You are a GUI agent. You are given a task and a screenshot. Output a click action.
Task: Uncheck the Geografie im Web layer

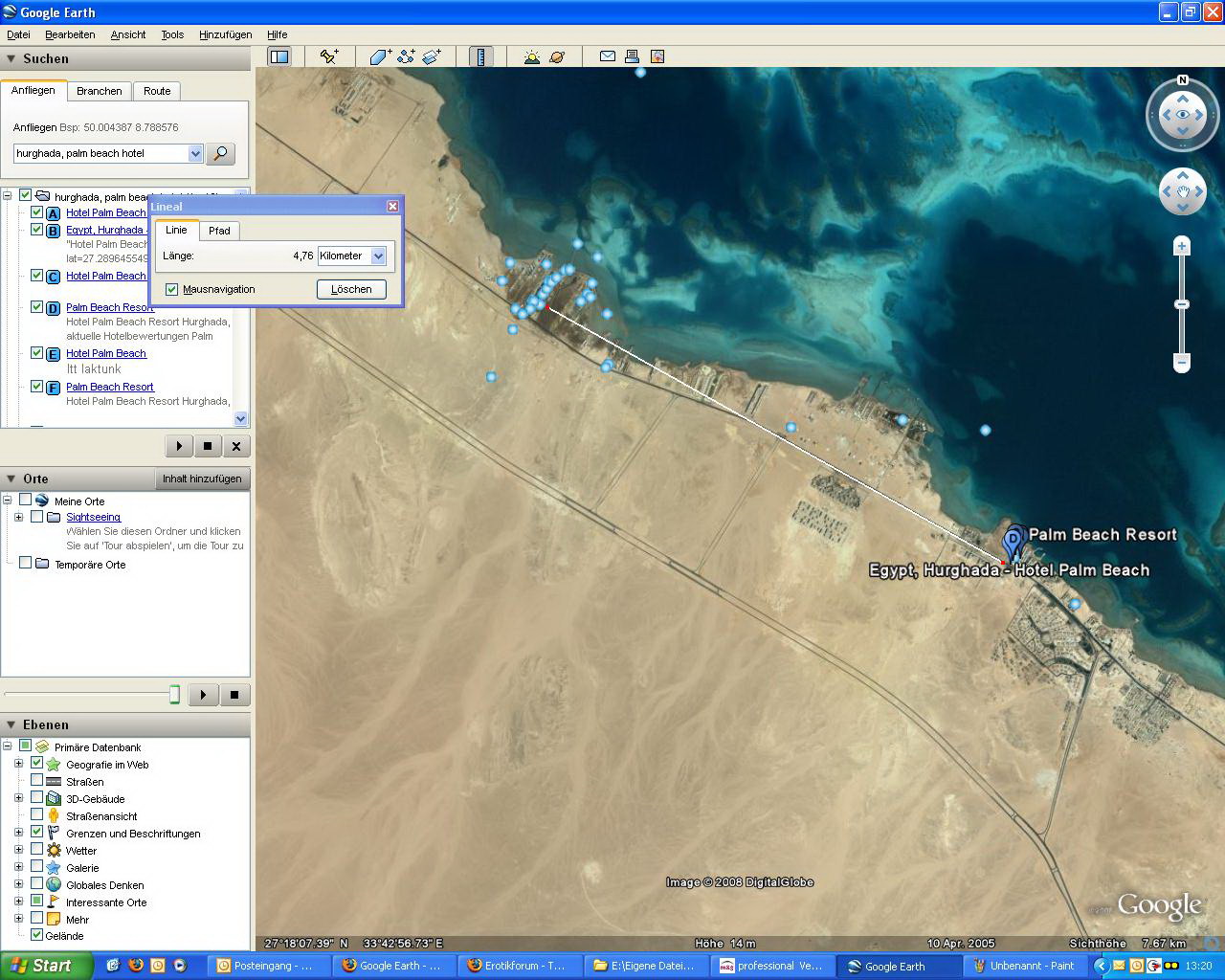[37, 764]
